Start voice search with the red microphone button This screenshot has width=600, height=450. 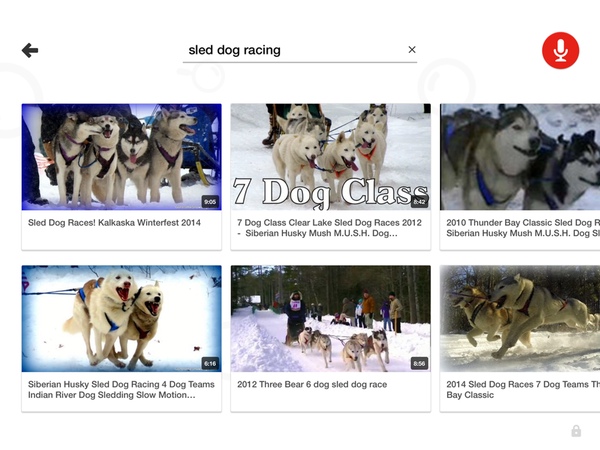(560, 51)
